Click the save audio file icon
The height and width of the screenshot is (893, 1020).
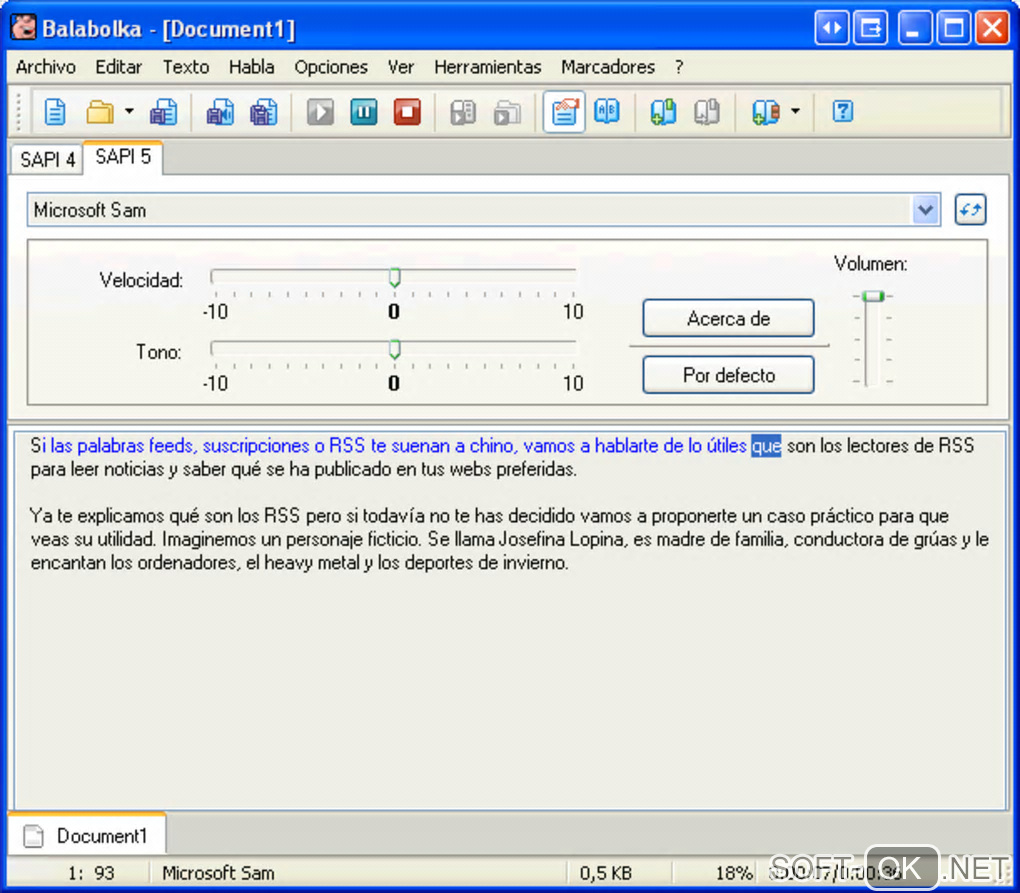pos(221,113)
